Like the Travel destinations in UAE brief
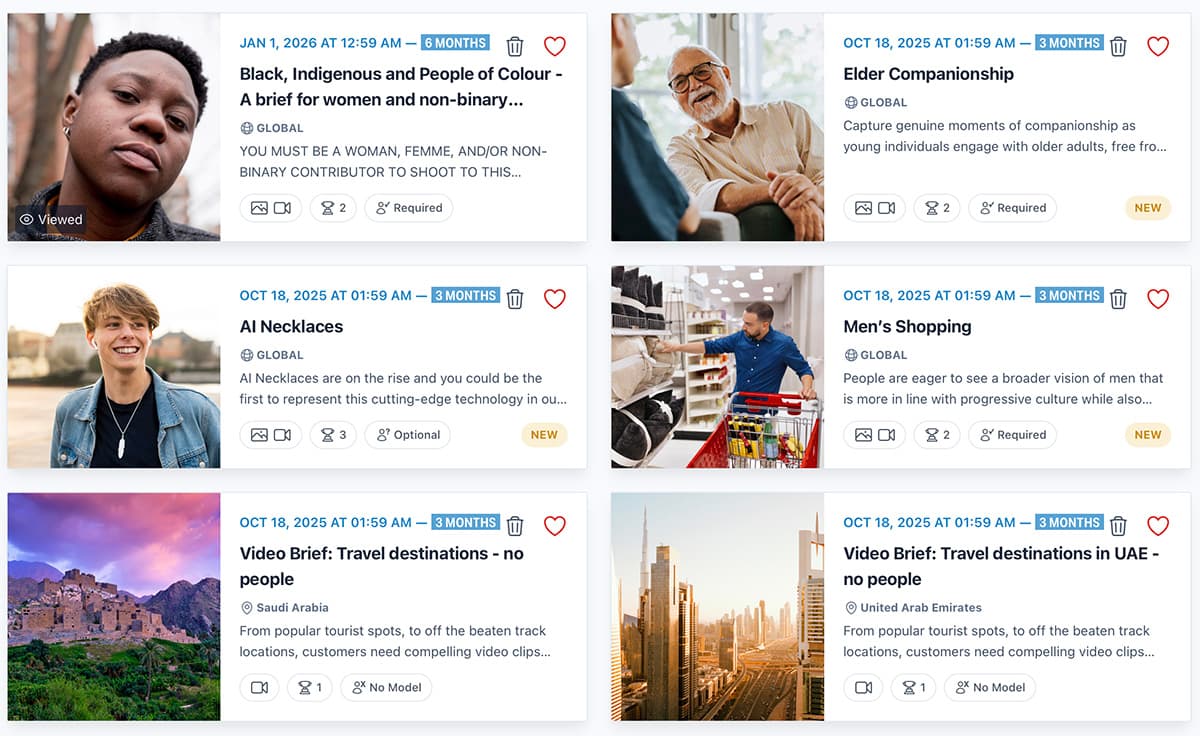 pyautogui.click(x=1158, y=525)
